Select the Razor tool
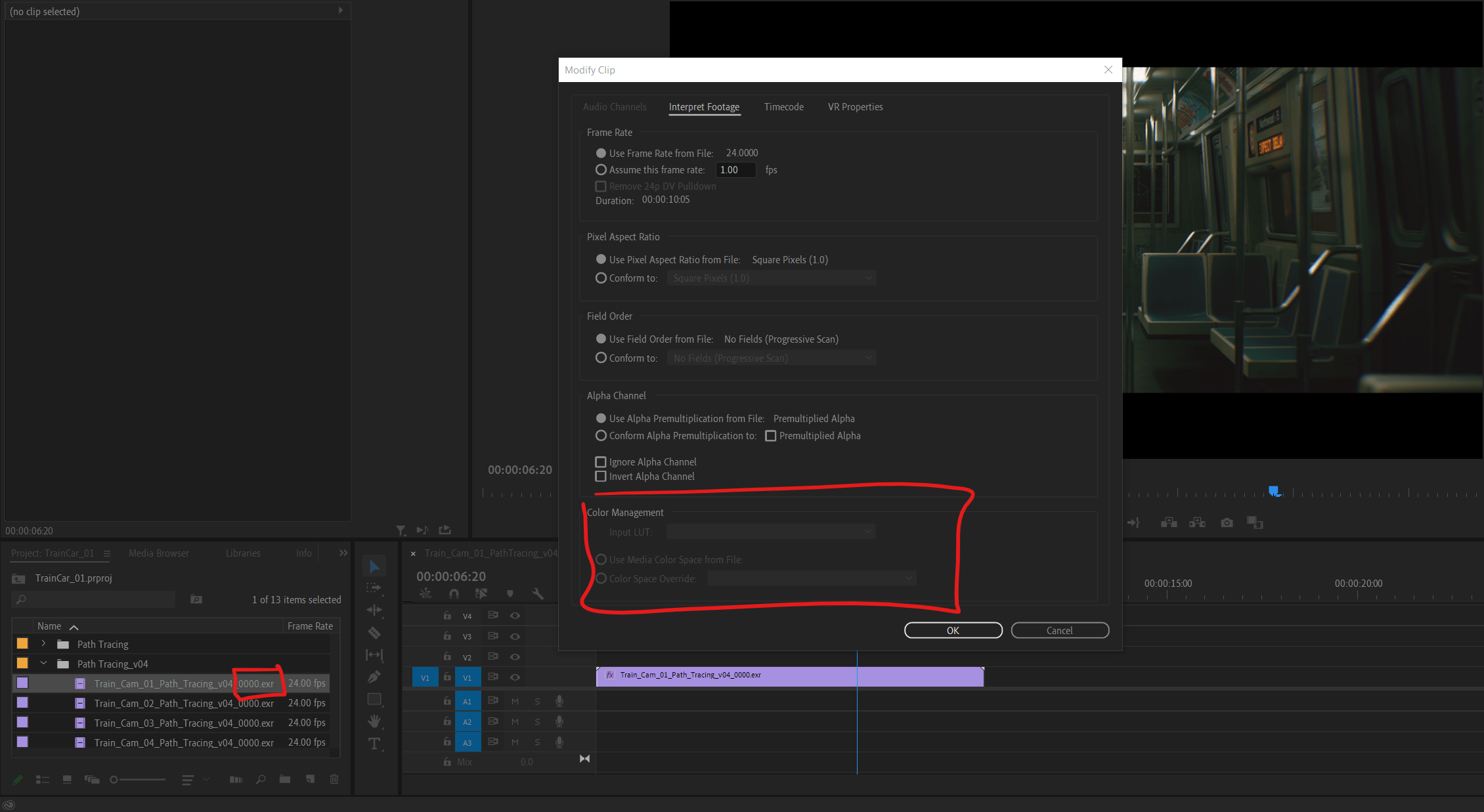The width and height of the screenshot is (1484, 812). (374, 632)
